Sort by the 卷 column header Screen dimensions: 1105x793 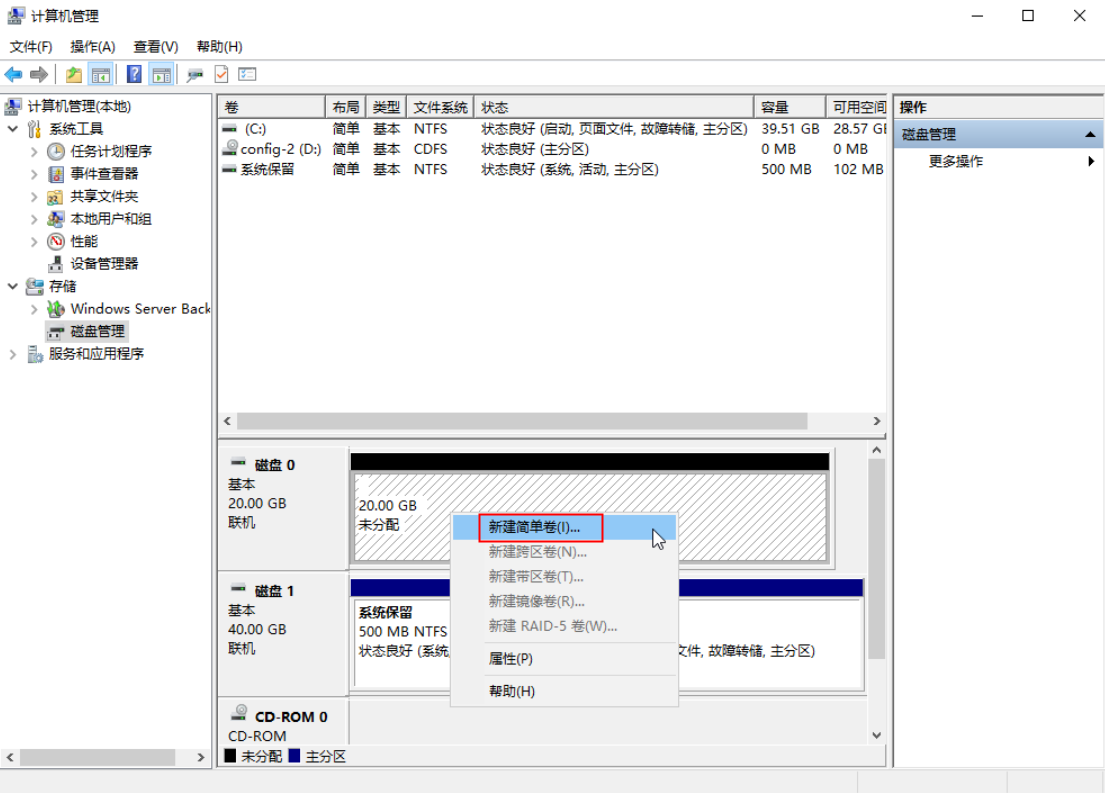271,107
